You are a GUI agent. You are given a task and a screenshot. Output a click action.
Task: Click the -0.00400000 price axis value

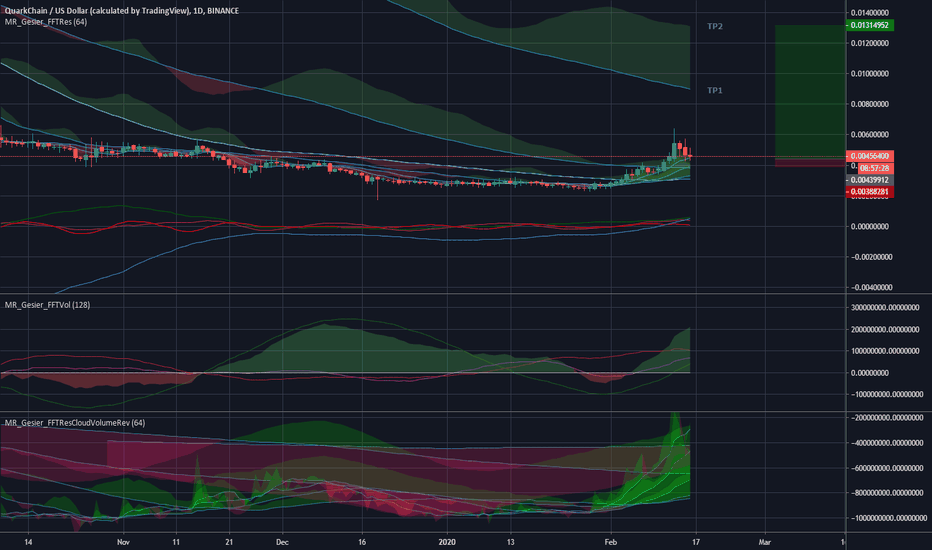(870, 288)
